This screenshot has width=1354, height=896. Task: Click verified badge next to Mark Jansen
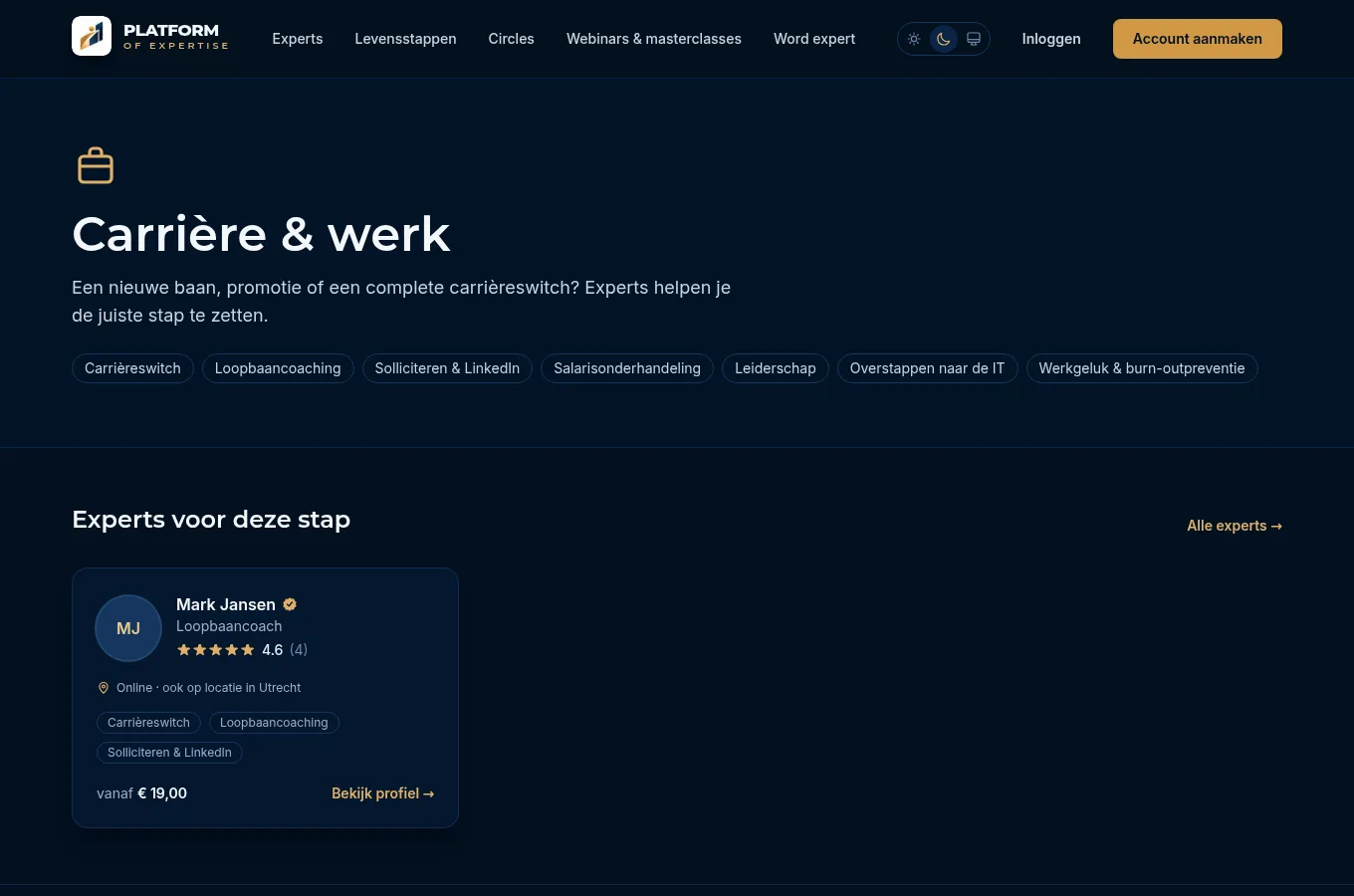tap(290, 604)
